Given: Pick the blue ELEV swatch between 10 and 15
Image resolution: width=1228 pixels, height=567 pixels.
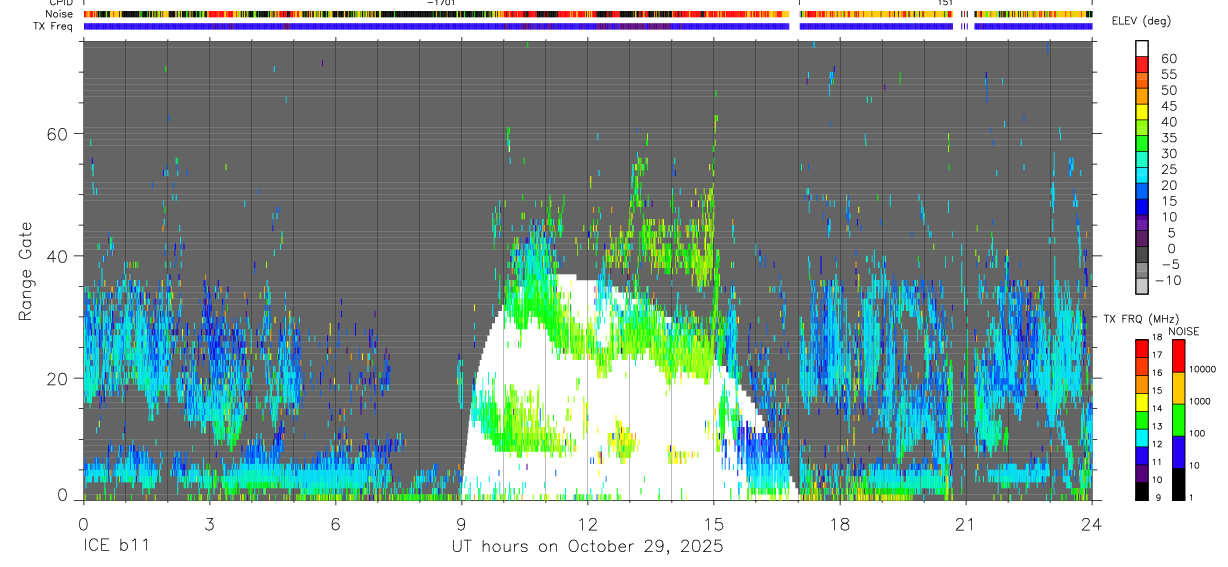Looking at the screenshot, I should click(1142, 205).
